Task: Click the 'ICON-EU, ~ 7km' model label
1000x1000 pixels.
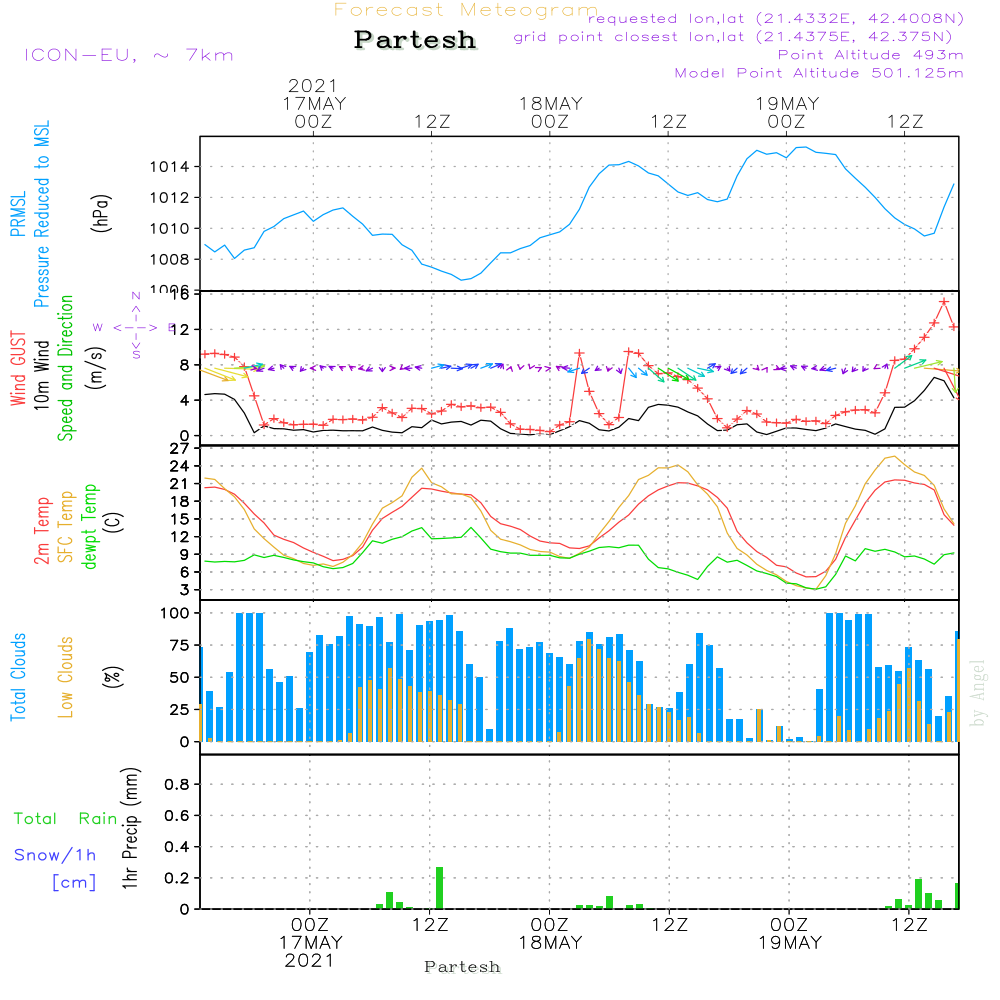Action: [129, 55]
